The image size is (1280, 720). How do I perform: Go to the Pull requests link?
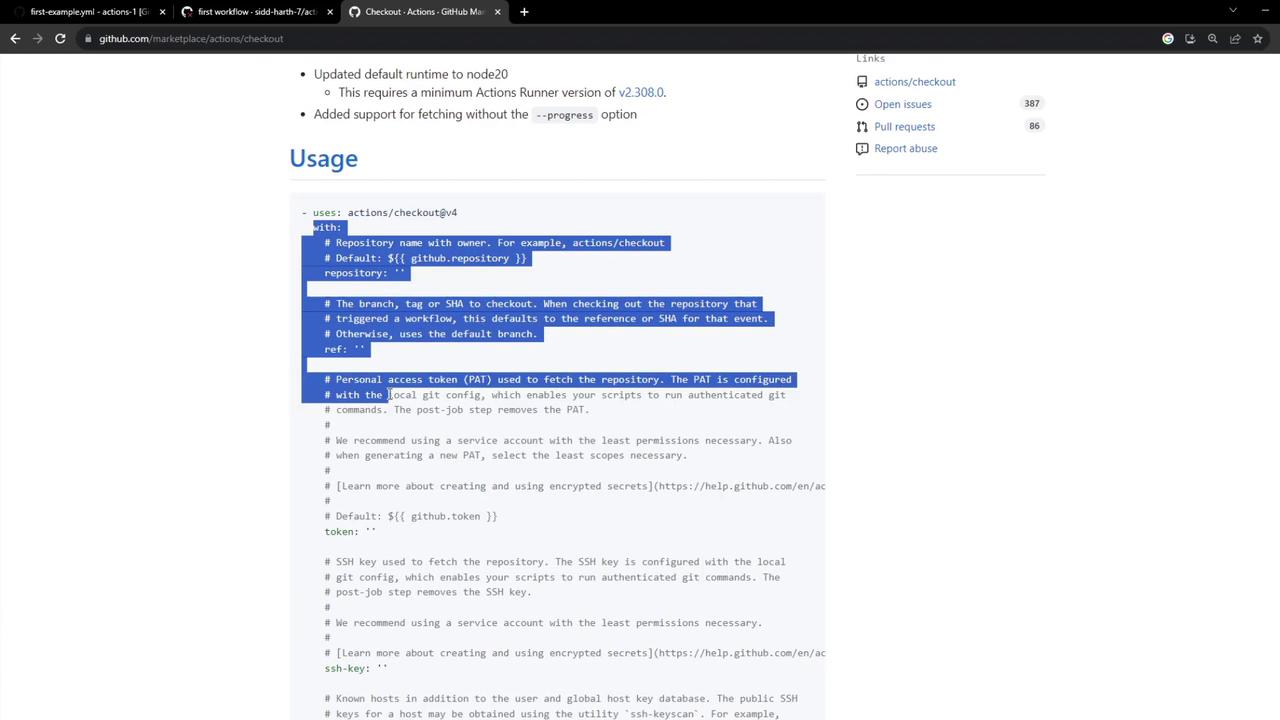click(905, 127)
